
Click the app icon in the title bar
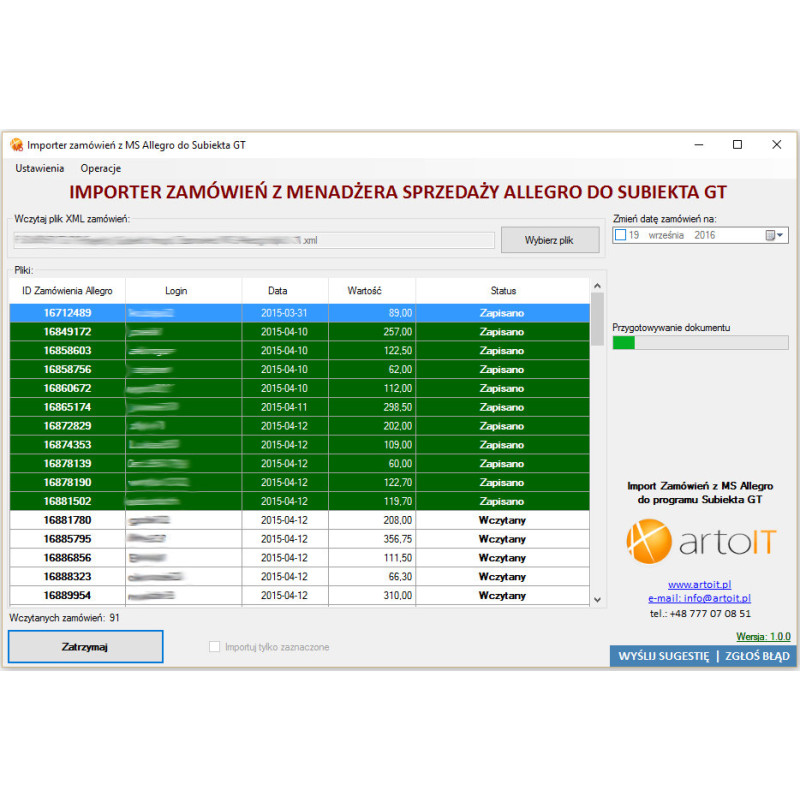tap(16, 145)
